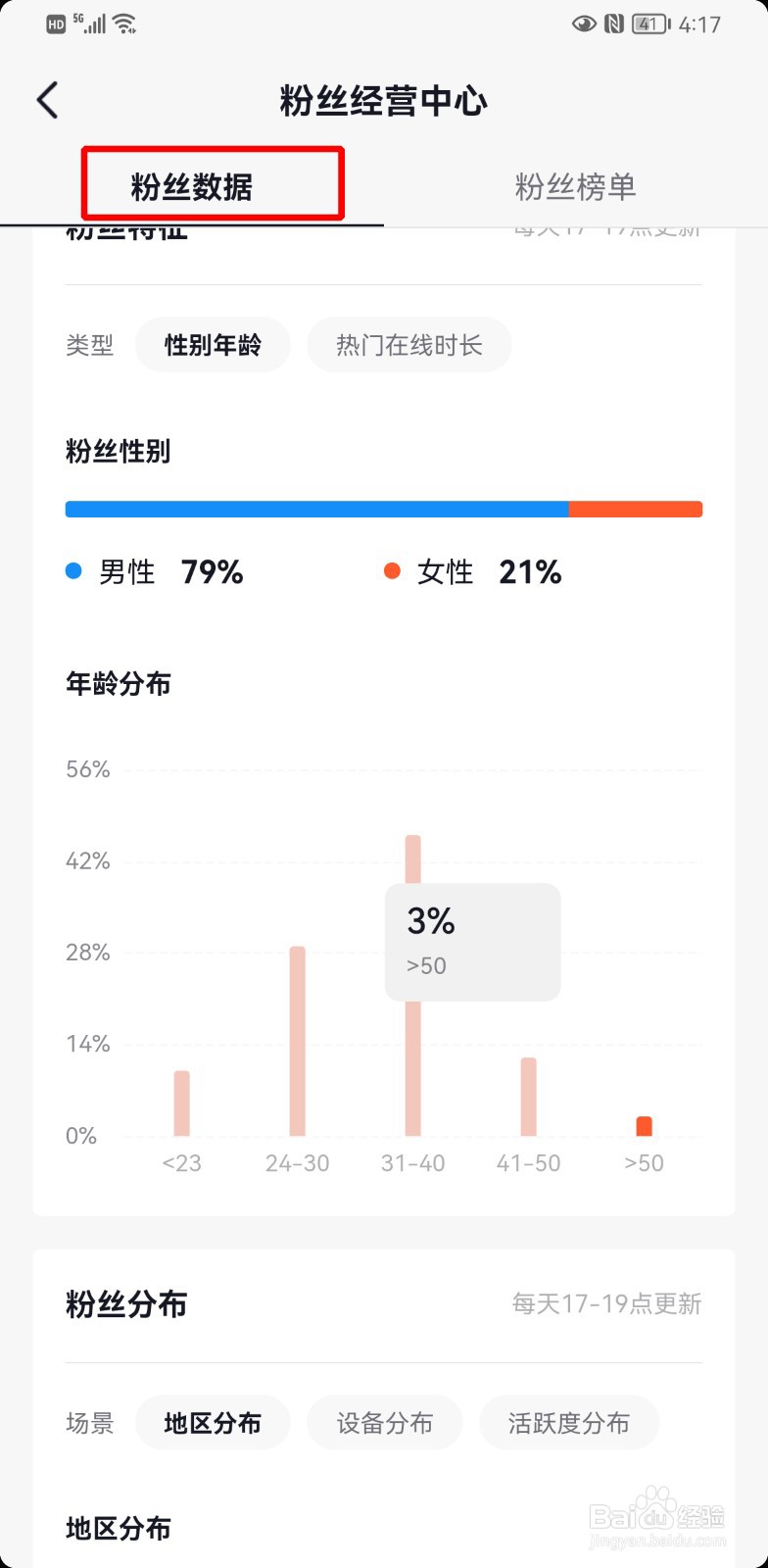Switch to the 粉丝数据 tab
768x1568 pixels.
click(x=192, y=186)
